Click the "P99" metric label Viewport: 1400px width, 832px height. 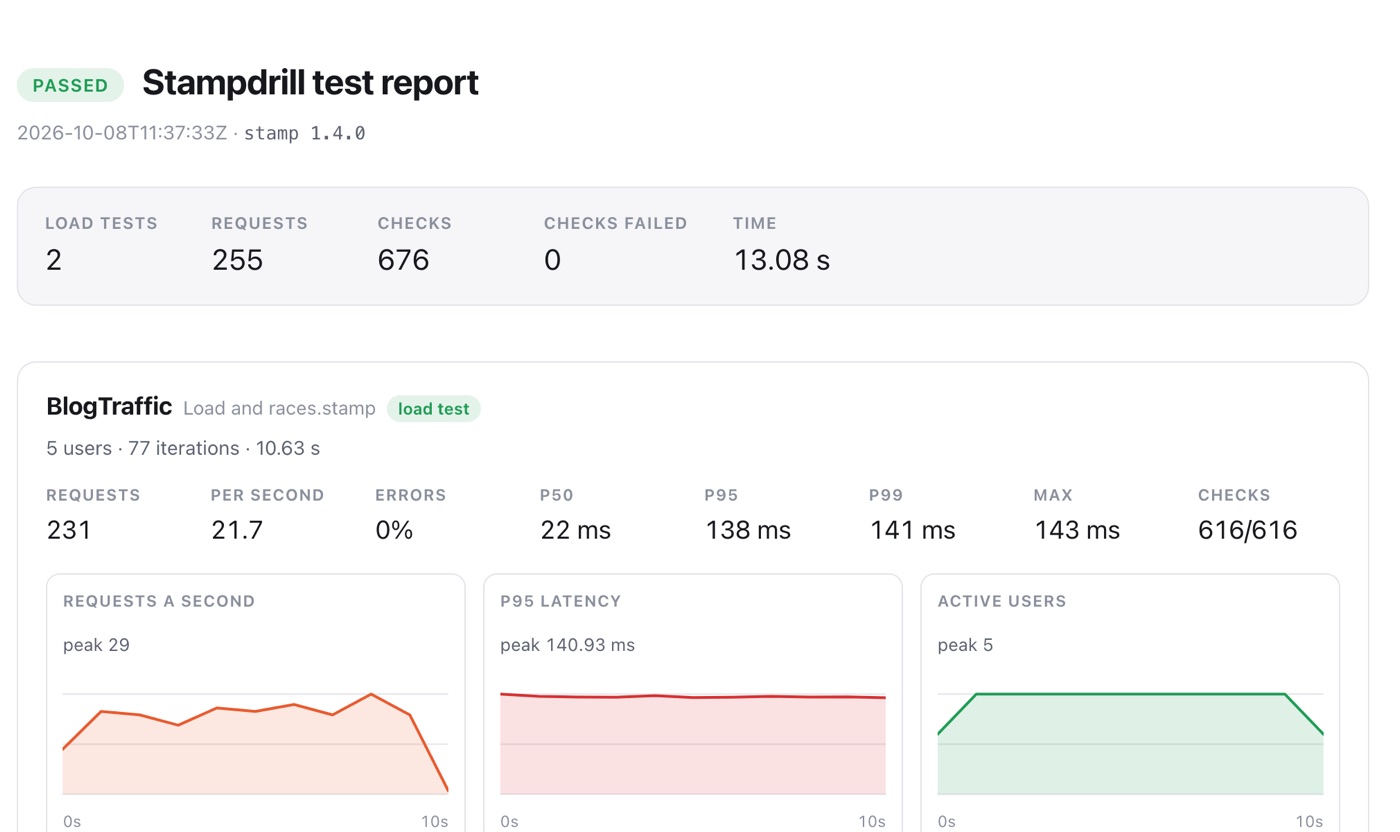[886, 495]
